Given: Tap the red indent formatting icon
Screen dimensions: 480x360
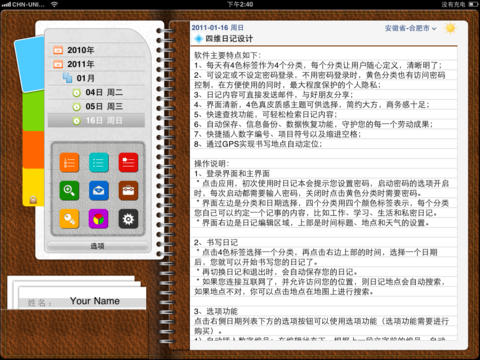Looking at the screenshot, I should point(128,162).
